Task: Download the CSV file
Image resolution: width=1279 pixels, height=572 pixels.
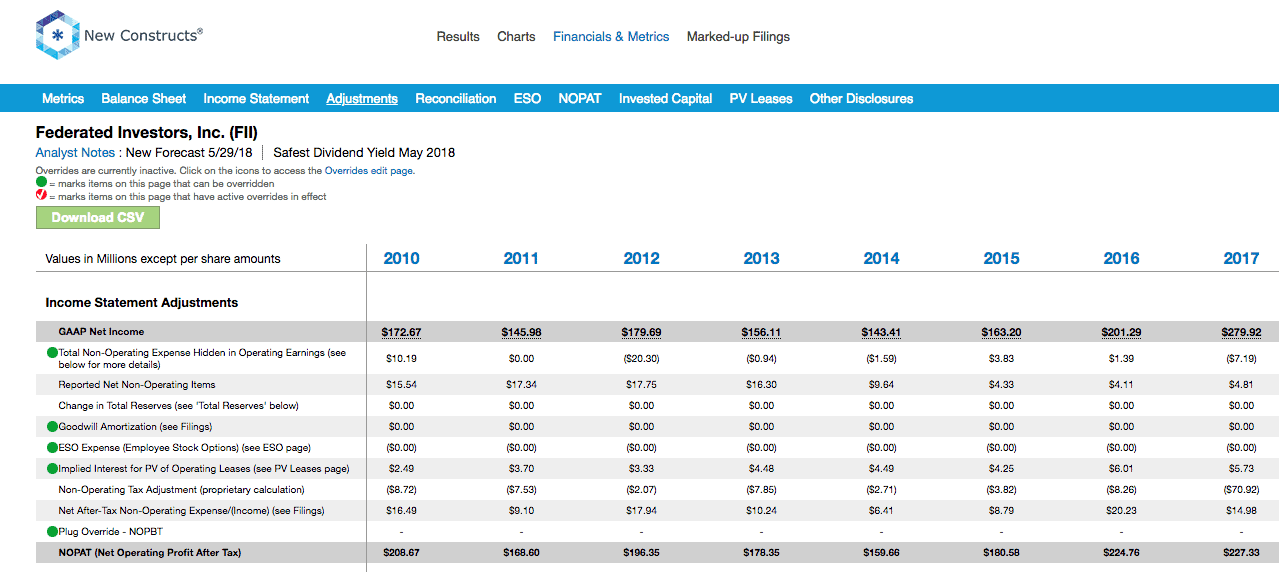Action: tap(97, 217)
